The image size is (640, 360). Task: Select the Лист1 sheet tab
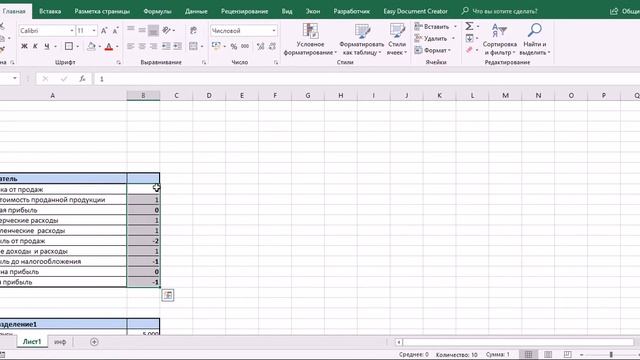tap(32, 342)
